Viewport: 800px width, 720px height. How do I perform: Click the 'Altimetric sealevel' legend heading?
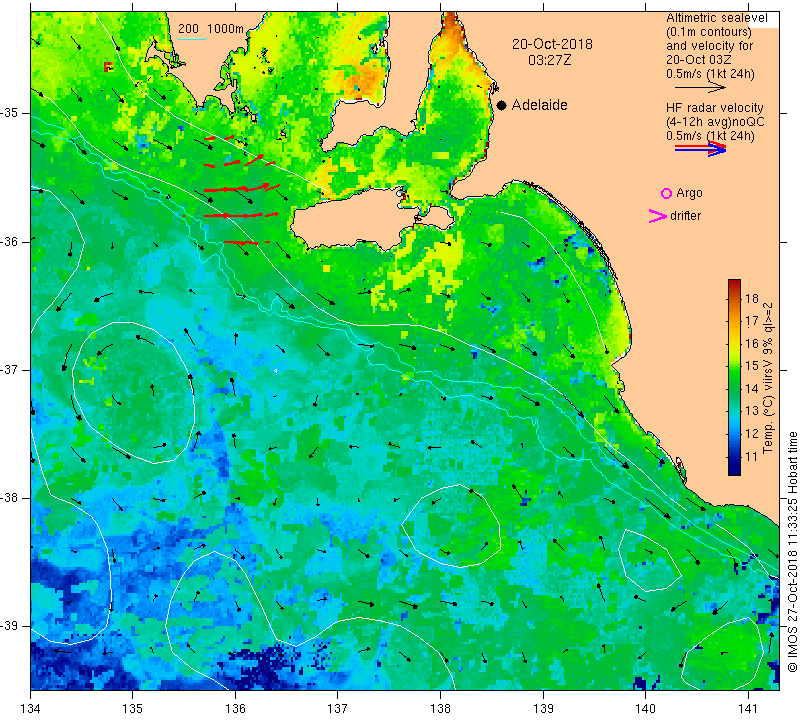tap(716, 18)
